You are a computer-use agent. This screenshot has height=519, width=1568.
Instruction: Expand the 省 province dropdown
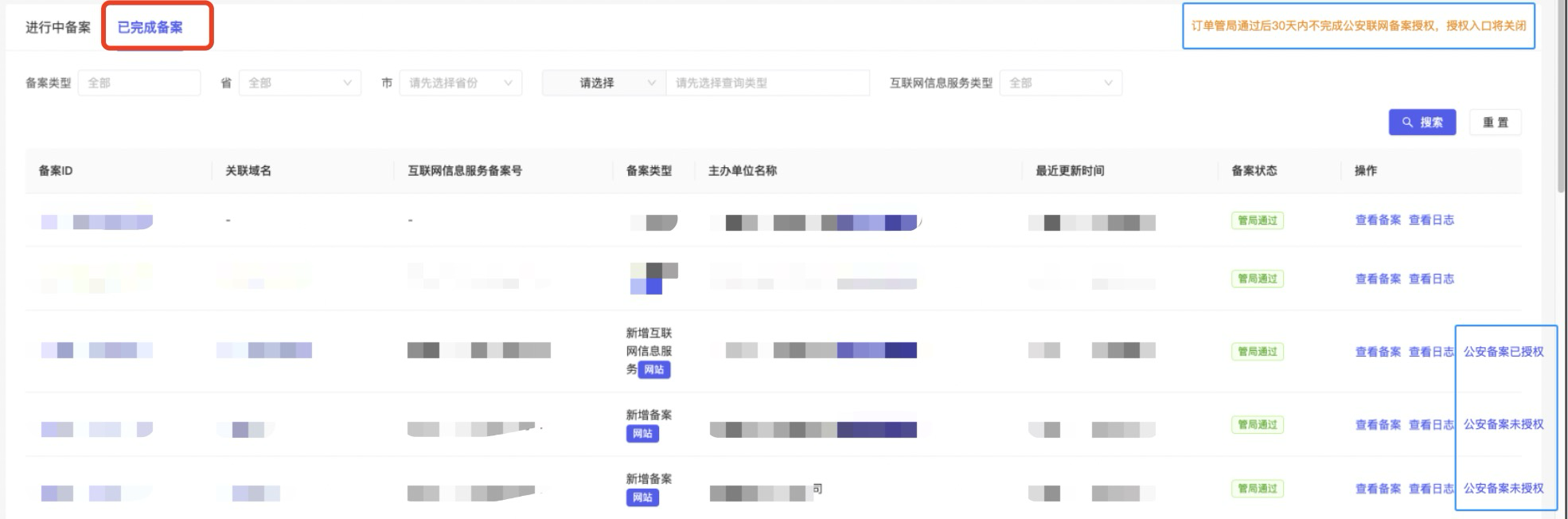tap(299, 83)
